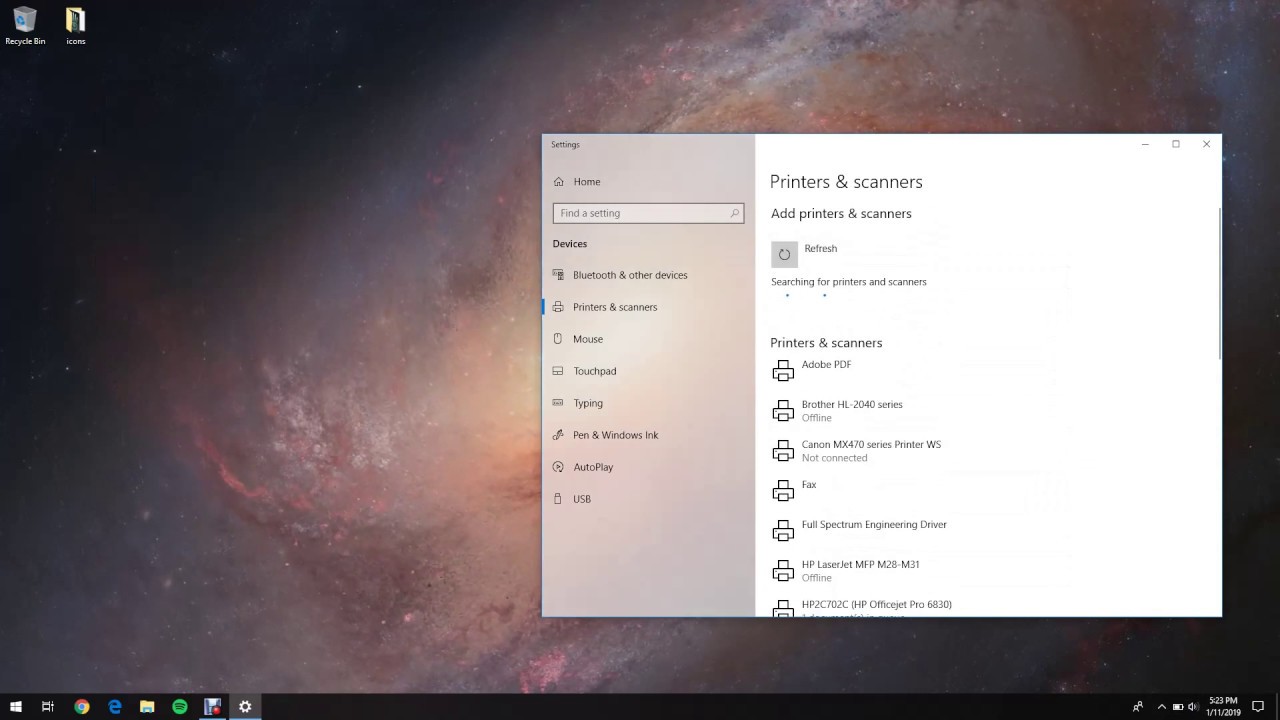
Task: Click the Settings gear on the taskbar
Action: (x=245, y=707)
